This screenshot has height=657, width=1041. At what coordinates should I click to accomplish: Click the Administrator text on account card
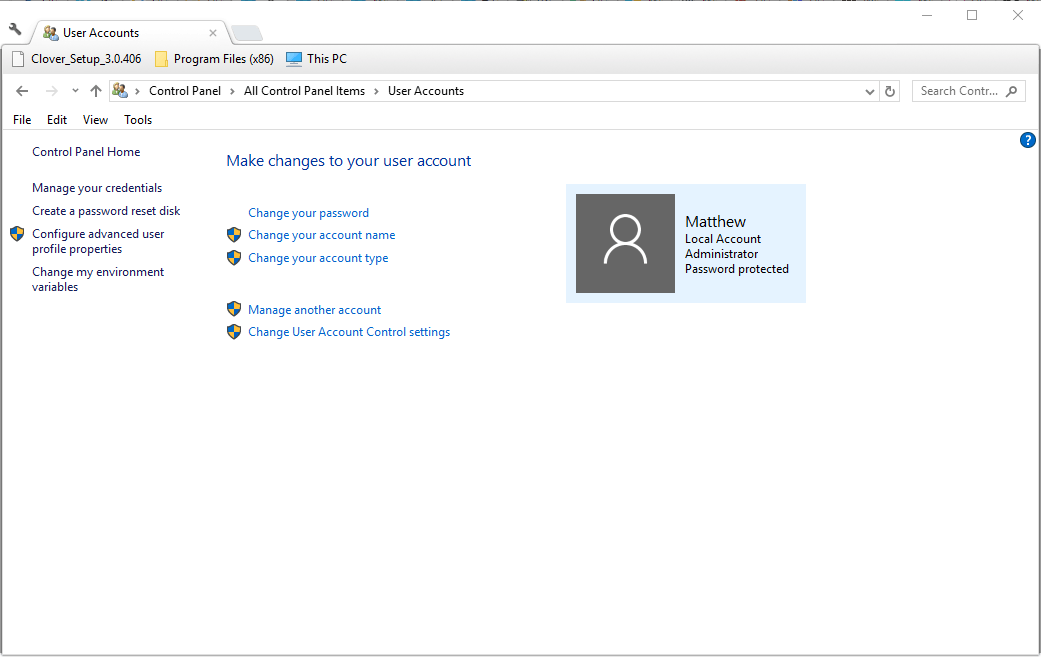[722, 254]
